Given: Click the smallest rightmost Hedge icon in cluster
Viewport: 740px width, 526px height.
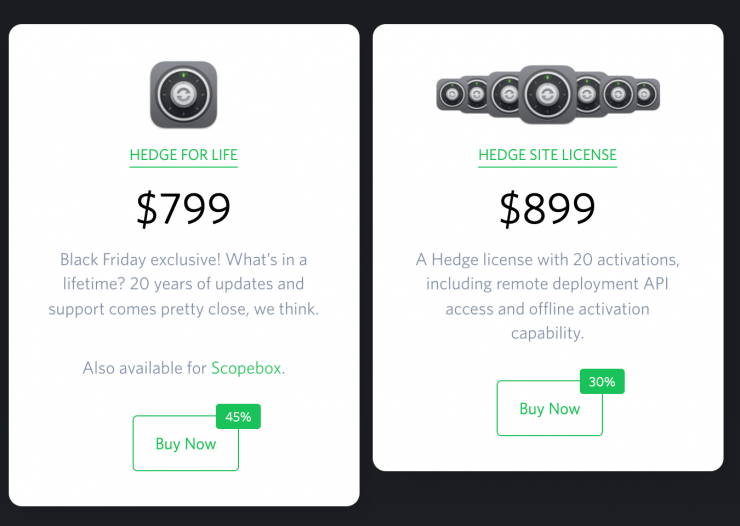Looking at the screenshot, I should [x=646, y=96].
